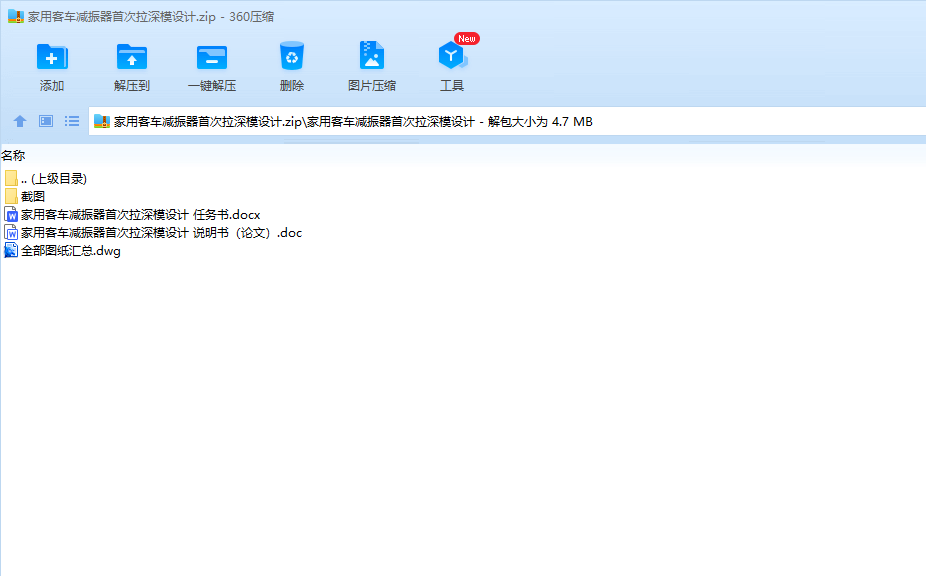The image size is (926, 576).
Task: Click the address path input field
Action: pyautogui.click(x=507, y=121)
